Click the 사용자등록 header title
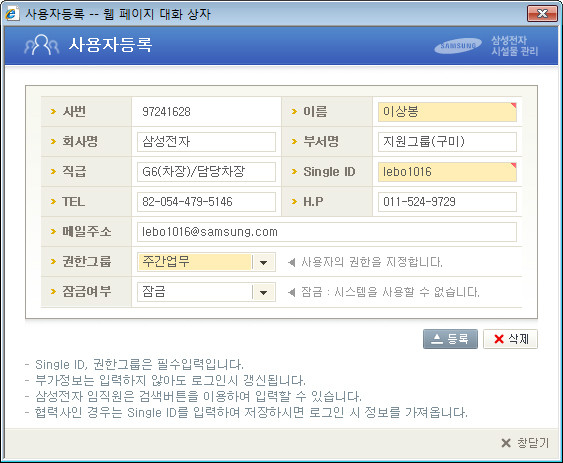 point(111,45)
